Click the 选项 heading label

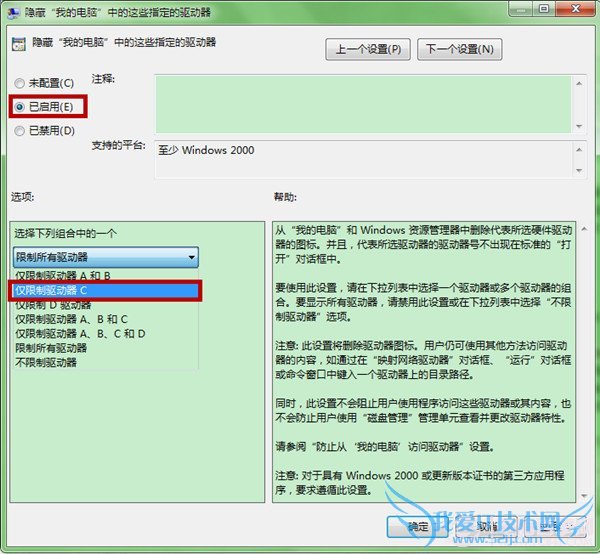[x=23, y=197]
